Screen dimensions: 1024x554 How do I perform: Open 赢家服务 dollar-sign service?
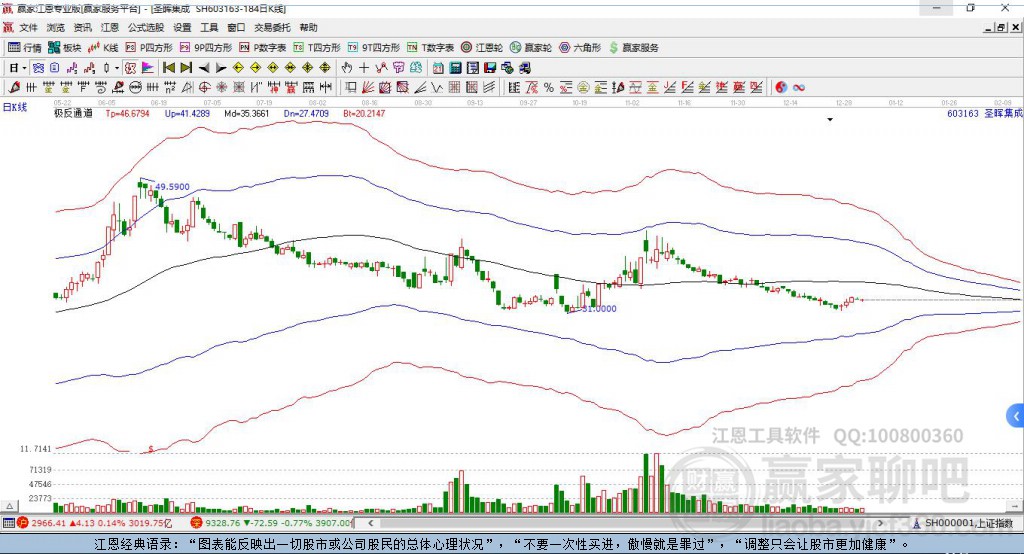click(633, 48)
